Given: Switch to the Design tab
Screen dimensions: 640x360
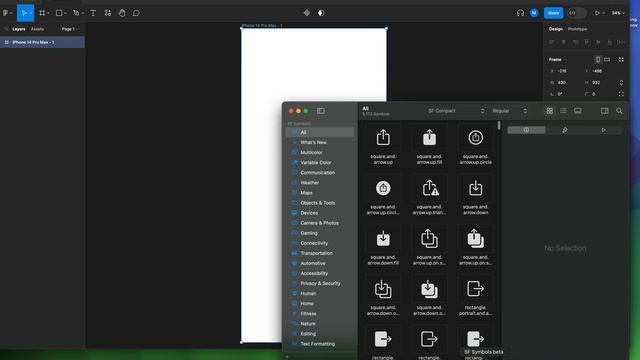Looking at the screenshot, I should (x=555, y=29).
